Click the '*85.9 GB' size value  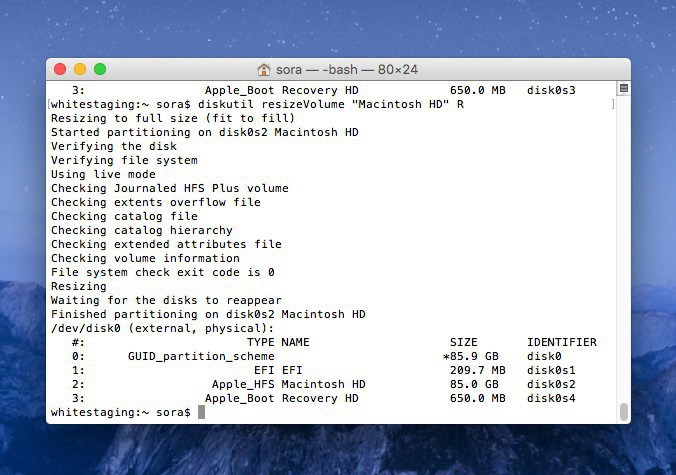(x=471, y=356)
